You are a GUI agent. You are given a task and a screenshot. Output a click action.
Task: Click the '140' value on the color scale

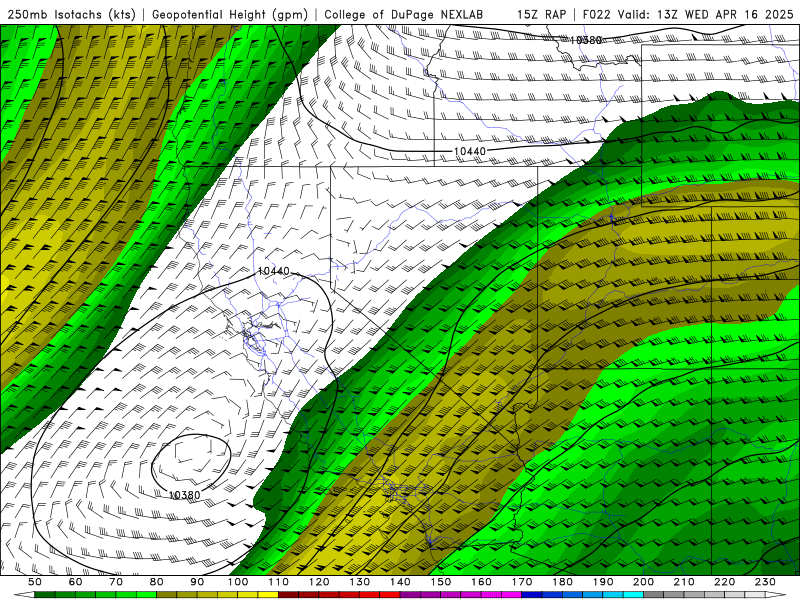click(401, 582)
